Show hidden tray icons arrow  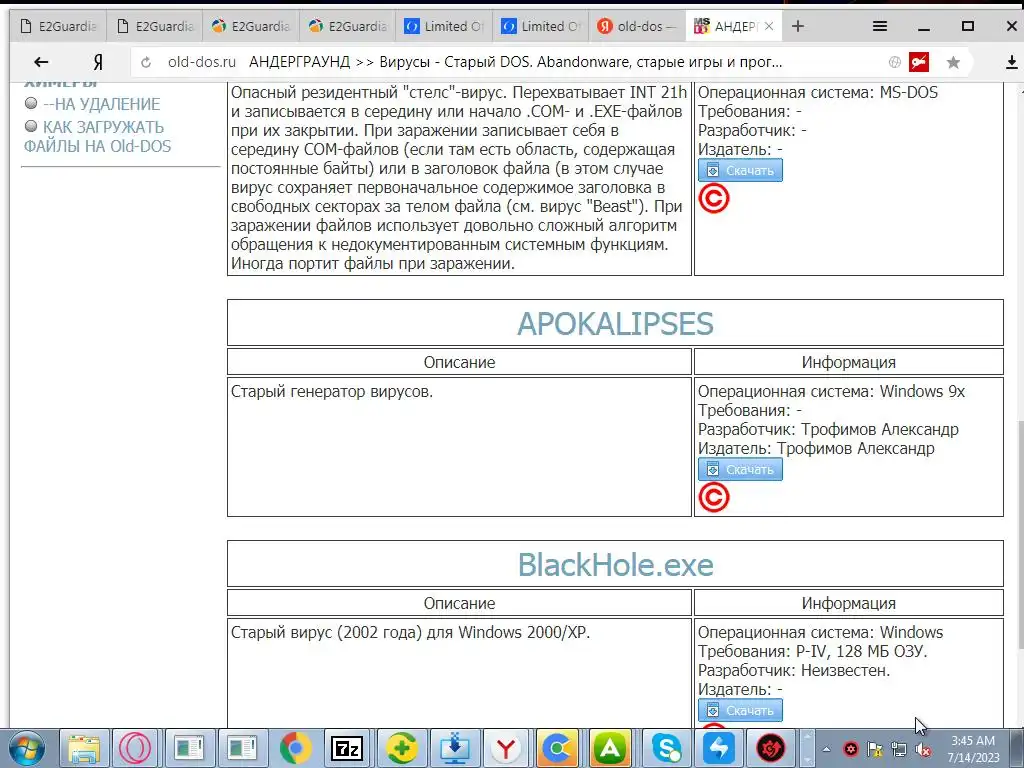826,750
